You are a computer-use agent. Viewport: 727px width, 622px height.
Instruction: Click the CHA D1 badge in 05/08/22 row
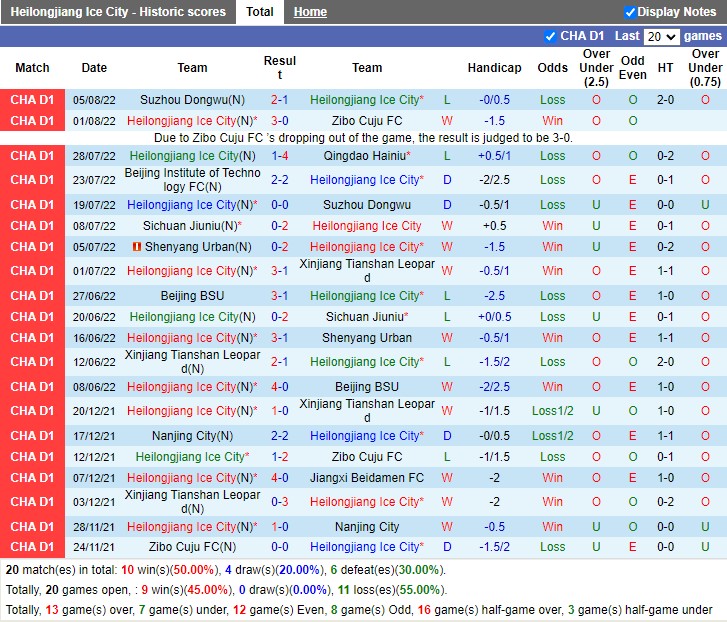click(32, 100)
